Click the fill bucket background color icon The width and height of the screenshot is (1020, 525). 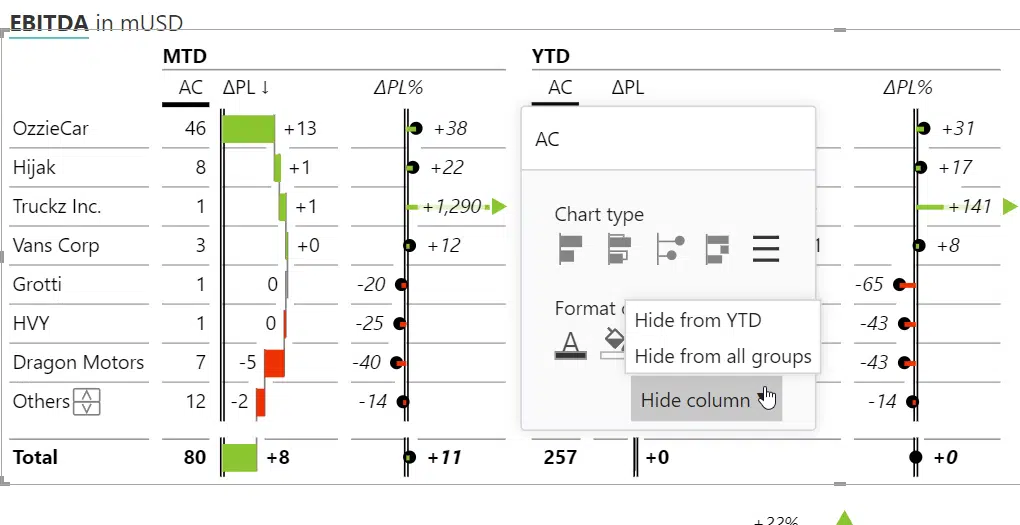point(613,345)
